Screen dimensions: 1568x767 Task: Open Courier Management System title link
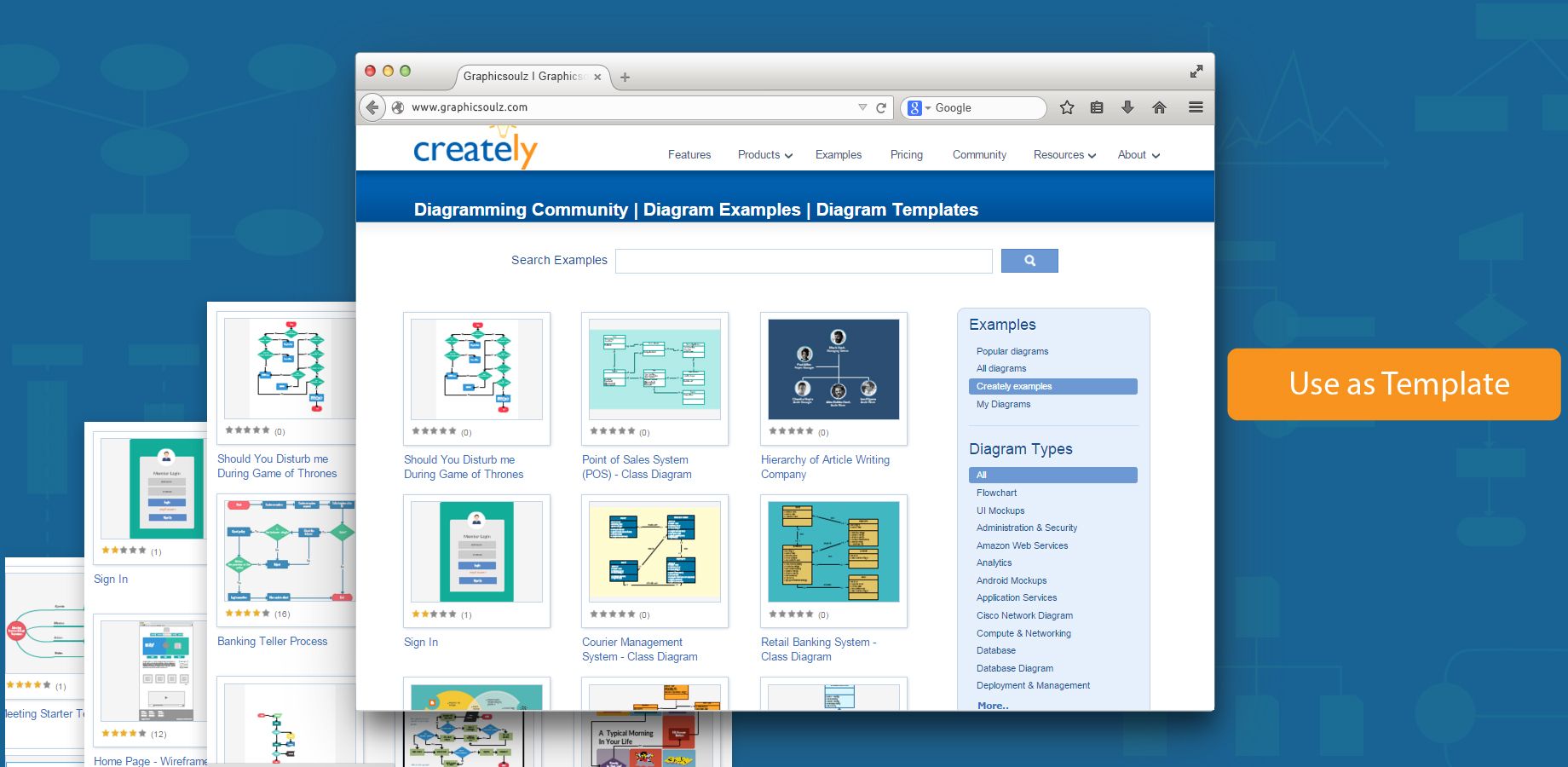(639, 649)
